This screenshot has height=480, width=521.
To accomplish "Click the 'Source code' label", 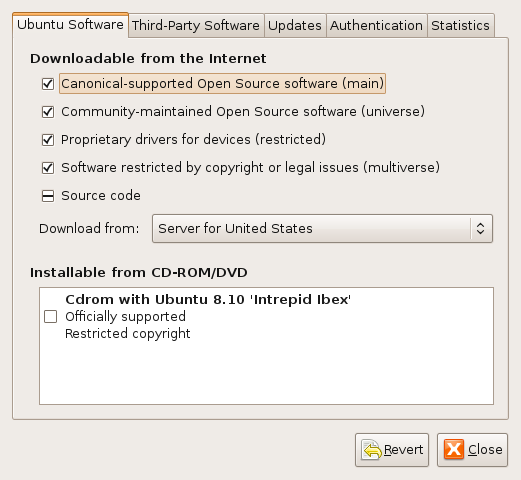I will click(101, 196).
